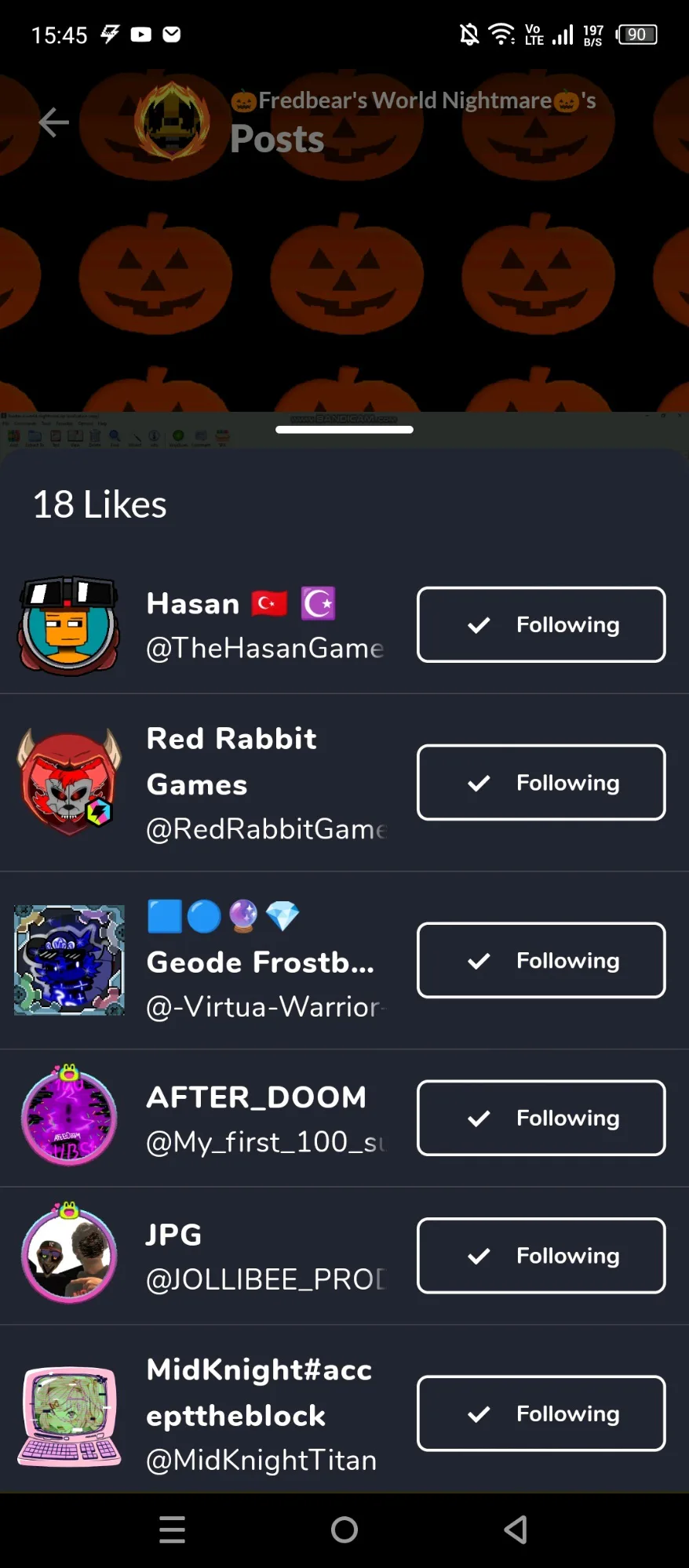The width and height of the screenshot is (689, 1568).
Task: Open Fredbear's World Nightmare community avatar
Action: [x=172, y=122]
